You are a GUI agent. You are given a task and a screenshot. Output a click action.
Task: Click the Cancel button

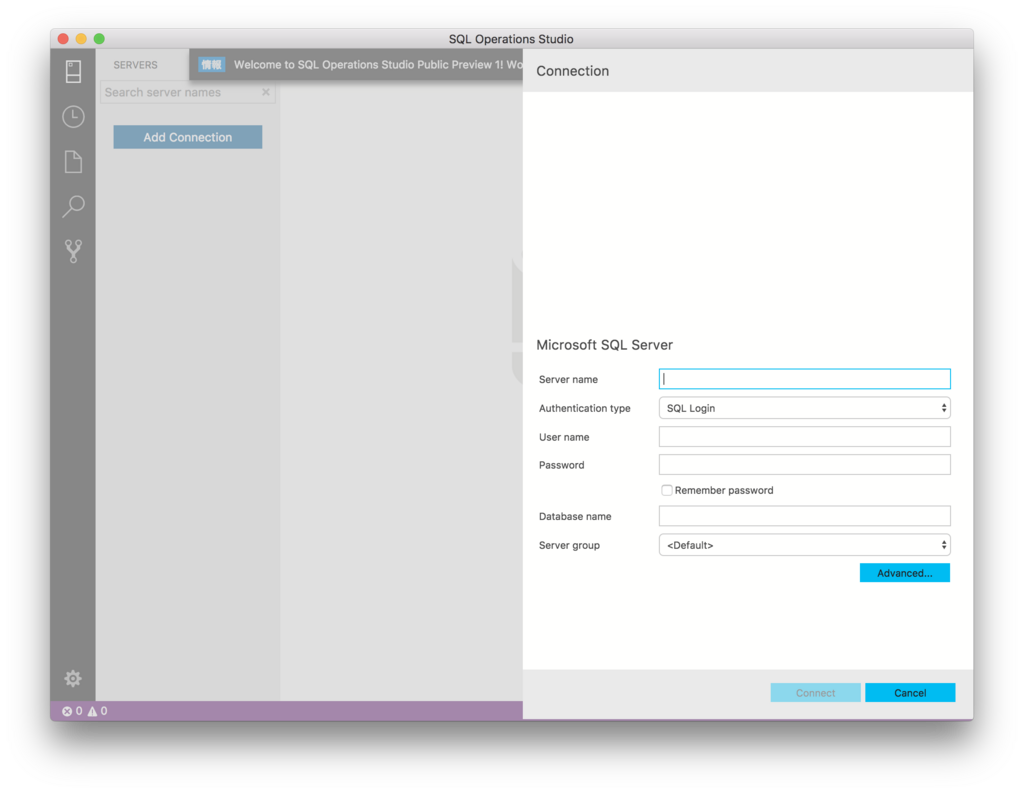point(910,693)
